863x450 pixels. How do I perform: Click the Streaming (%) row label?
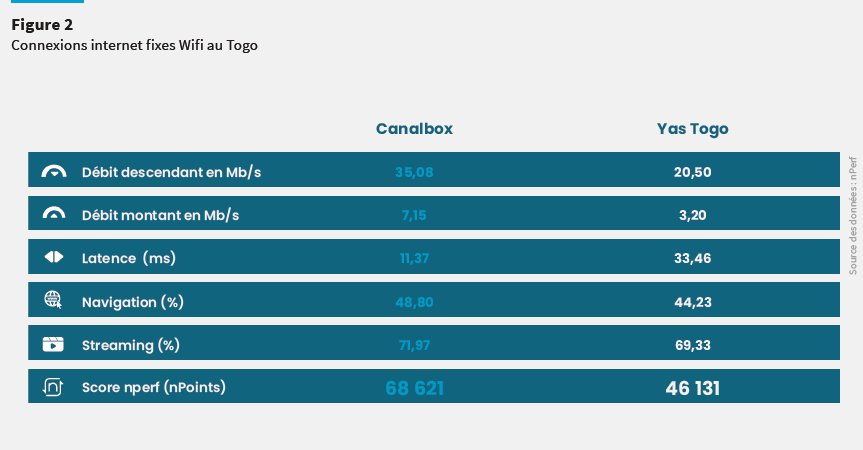coord(130,345)
